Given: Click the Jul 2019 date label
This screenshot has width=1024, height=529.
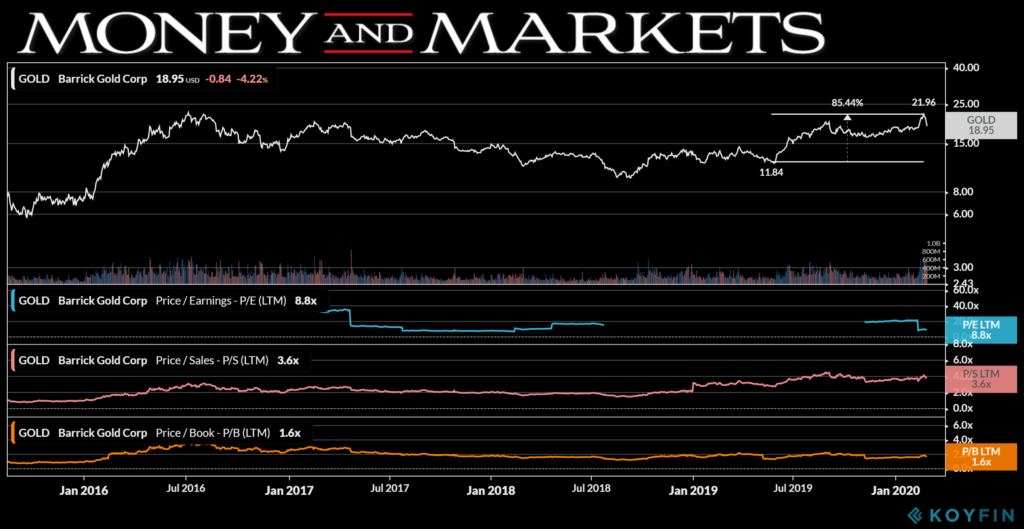Looking at the screenshot, I should click(792, 489).
